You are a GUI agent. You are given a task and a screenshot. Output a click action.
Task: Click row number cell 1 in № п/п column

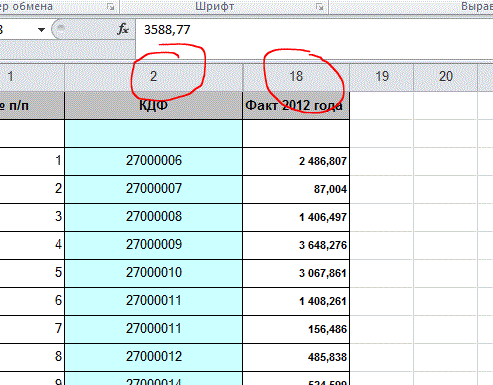point(32,161)
